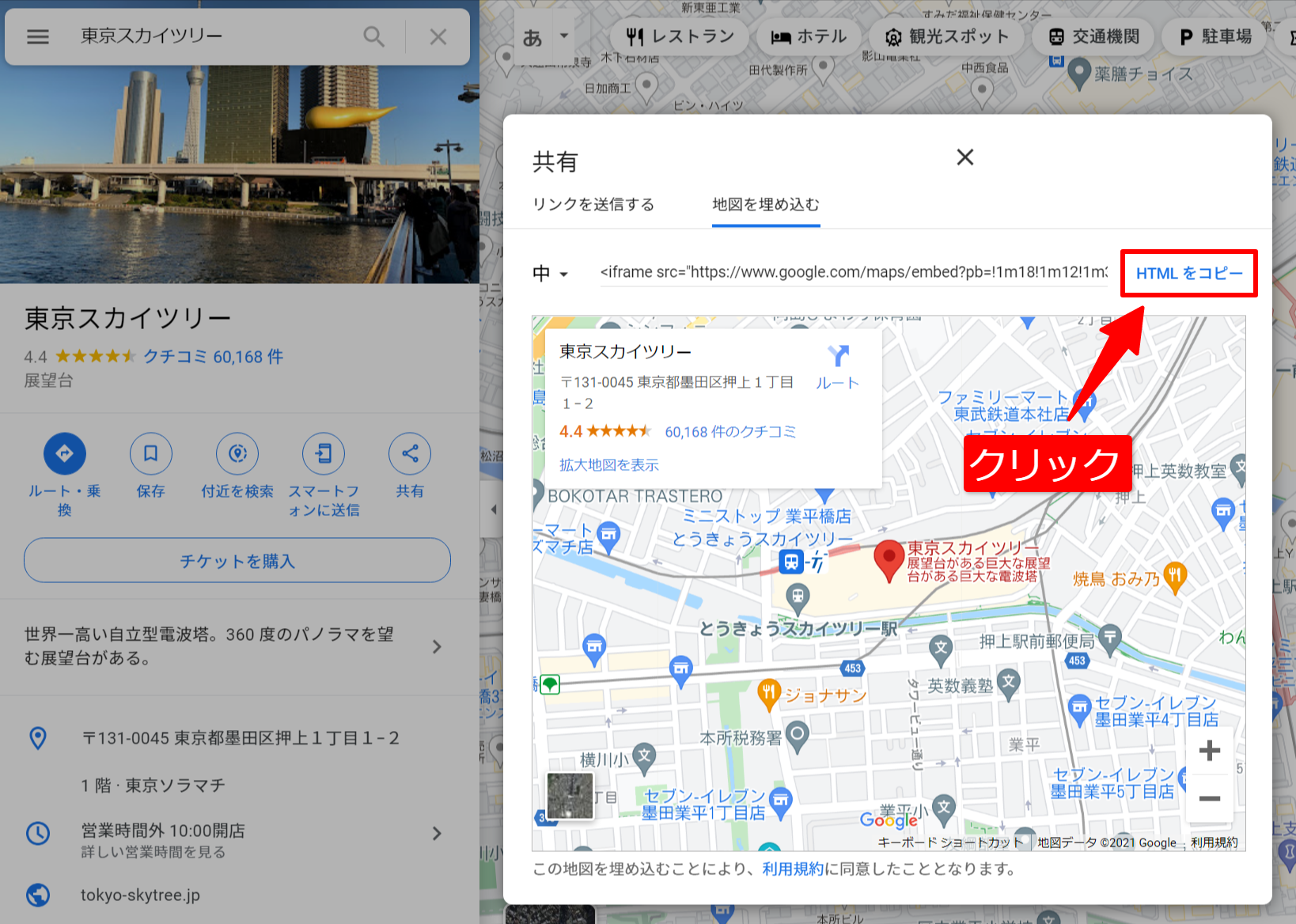Switch to the リンクを送信する tab
The height and width of the screenshot is (924, 1296).
[x=593, y=204]
